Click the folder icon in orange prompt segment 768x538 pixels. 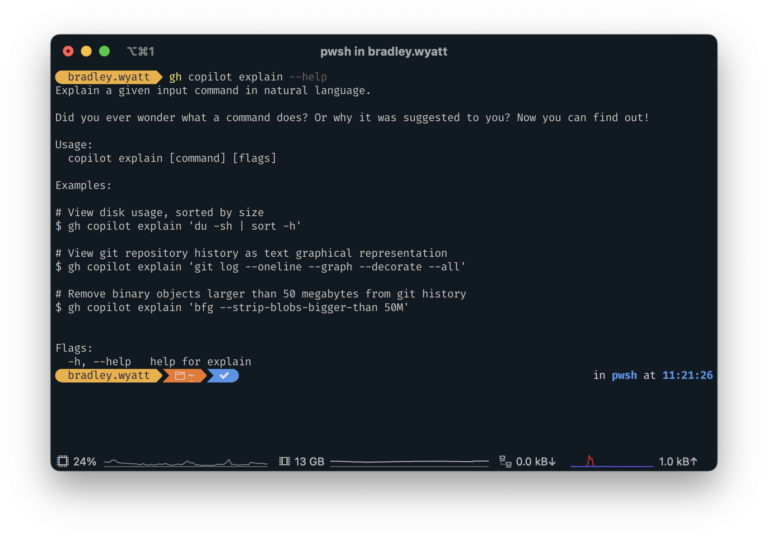click(x=180, y=376)
